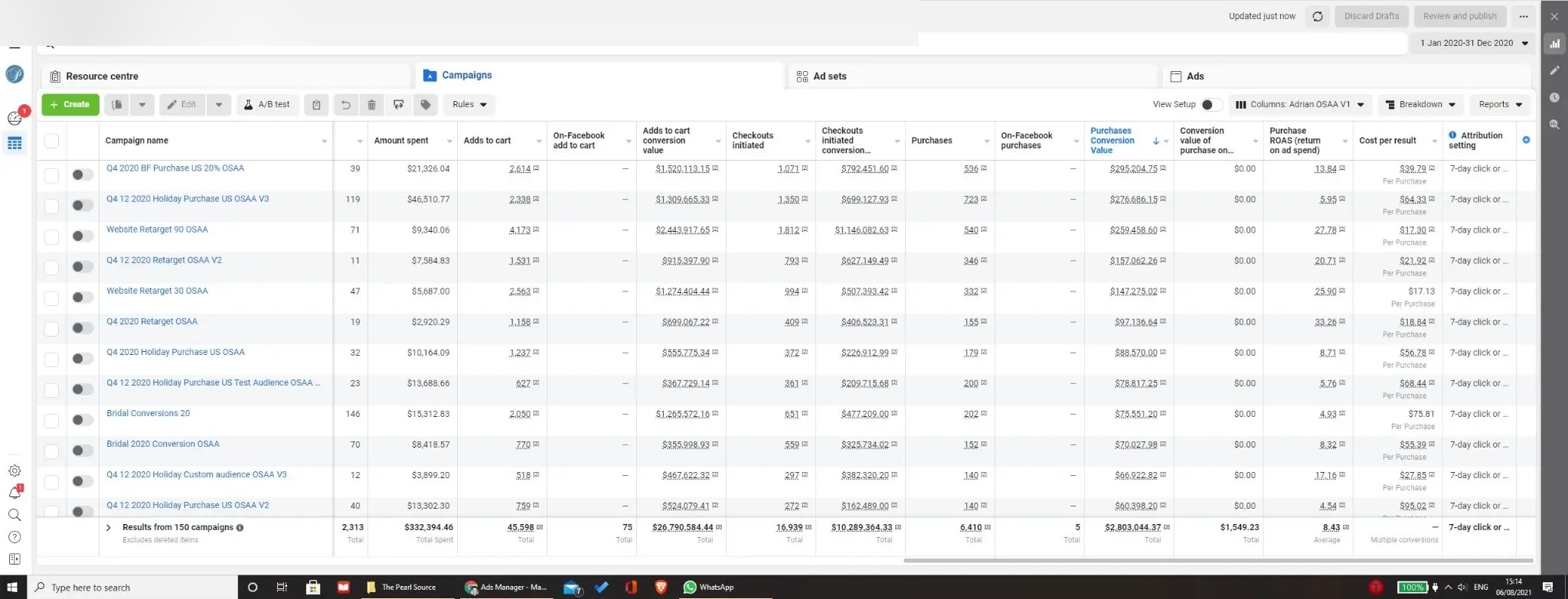The width and height of the screenshot is (1568, 599).
Task: Toggle the View Setup switch
Action: pyautogui.click(x=1210, y=105)
